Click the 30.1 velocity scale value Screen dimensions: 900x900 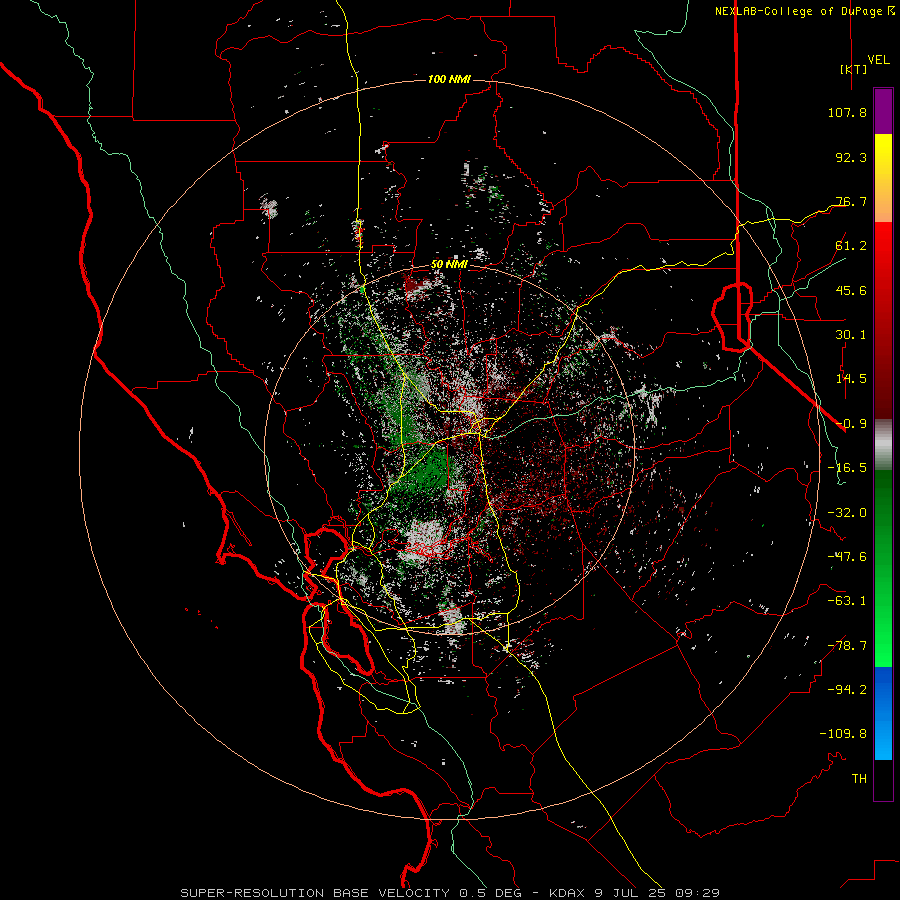pyautogui.click(x=851, y=335)
